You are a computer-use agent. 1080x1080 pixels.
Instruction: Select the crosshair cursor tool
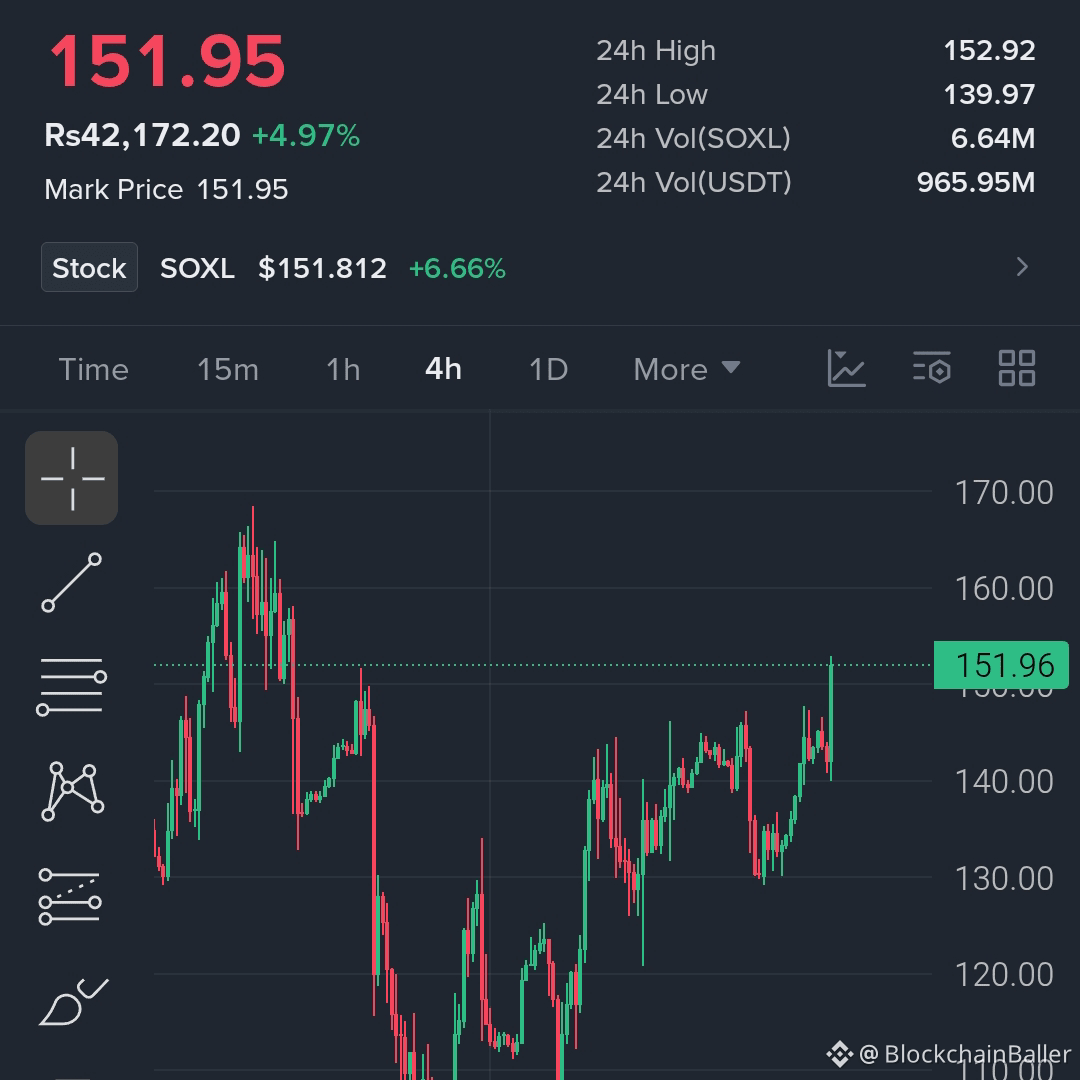click(x=72, y=478)
